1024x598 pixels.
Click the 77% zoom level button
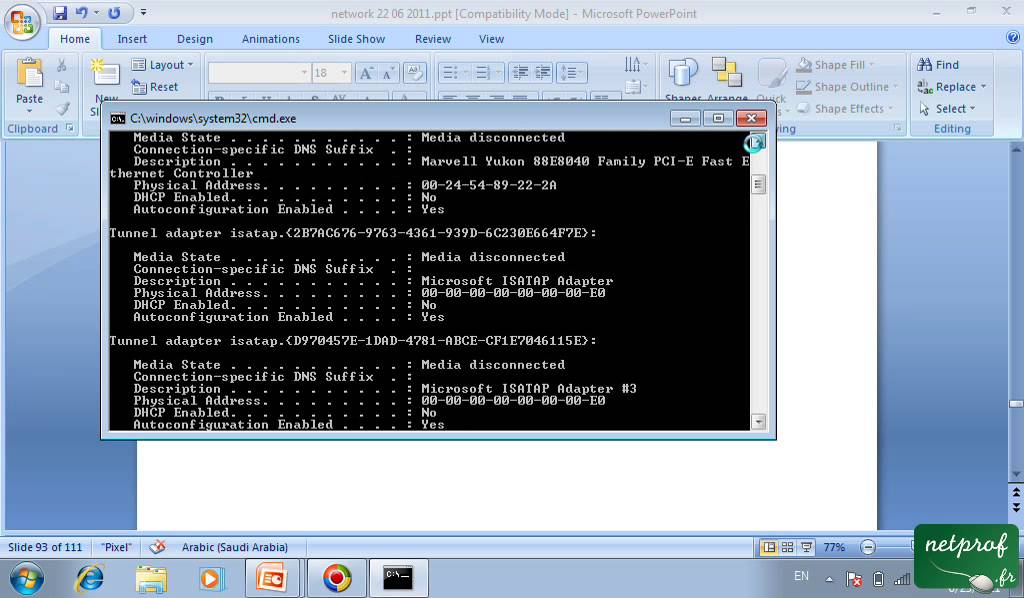pos(834,547)
